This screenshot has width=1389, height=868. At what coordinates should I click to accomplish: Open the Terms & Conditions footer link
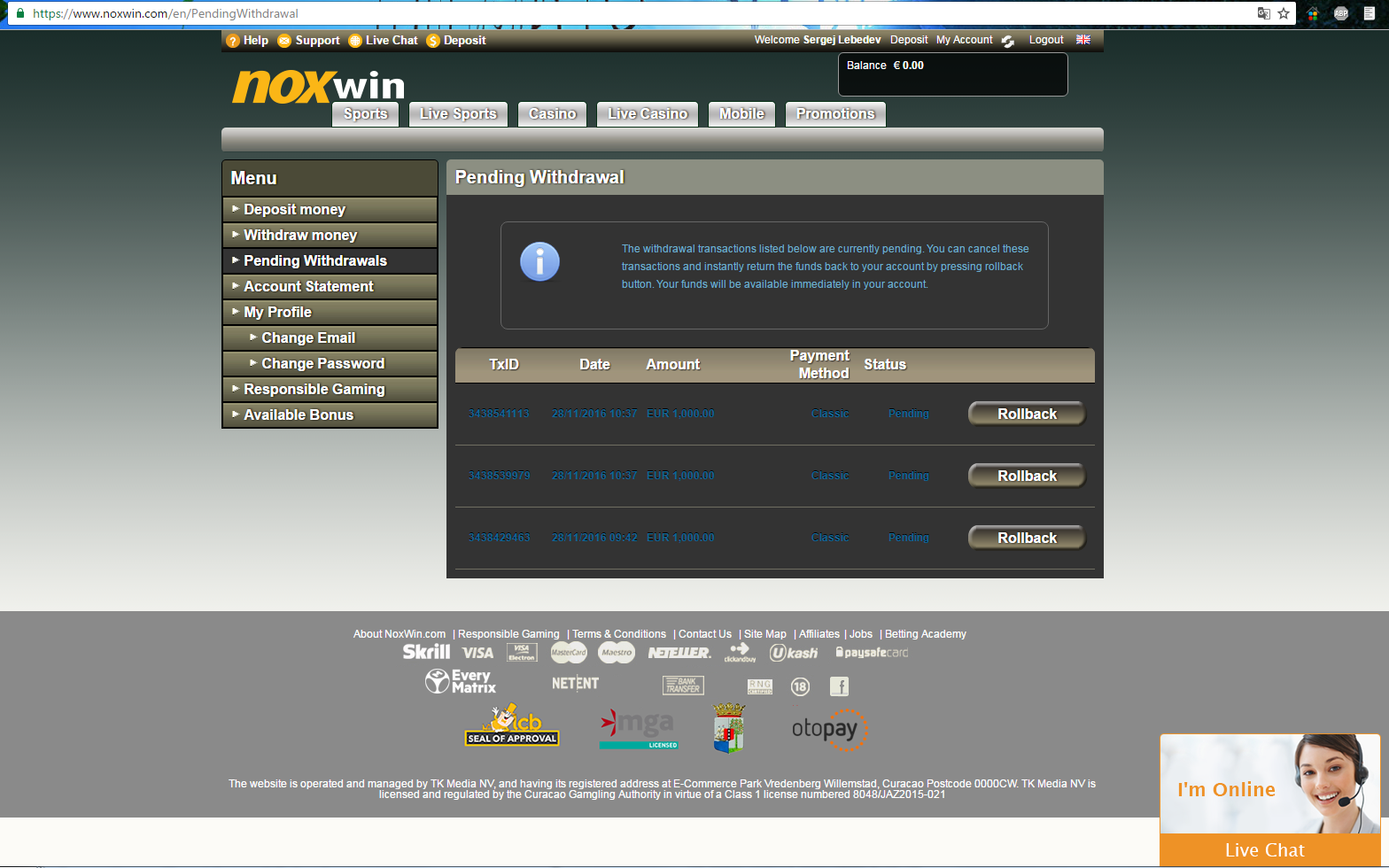point(619,634)
